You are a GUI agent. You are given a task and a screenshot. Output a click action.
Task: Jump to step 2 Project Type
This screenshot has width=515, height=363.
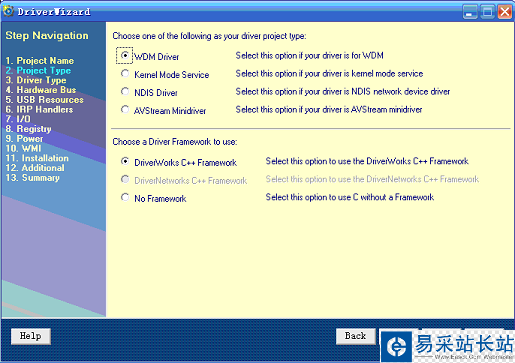click(38, 70)
